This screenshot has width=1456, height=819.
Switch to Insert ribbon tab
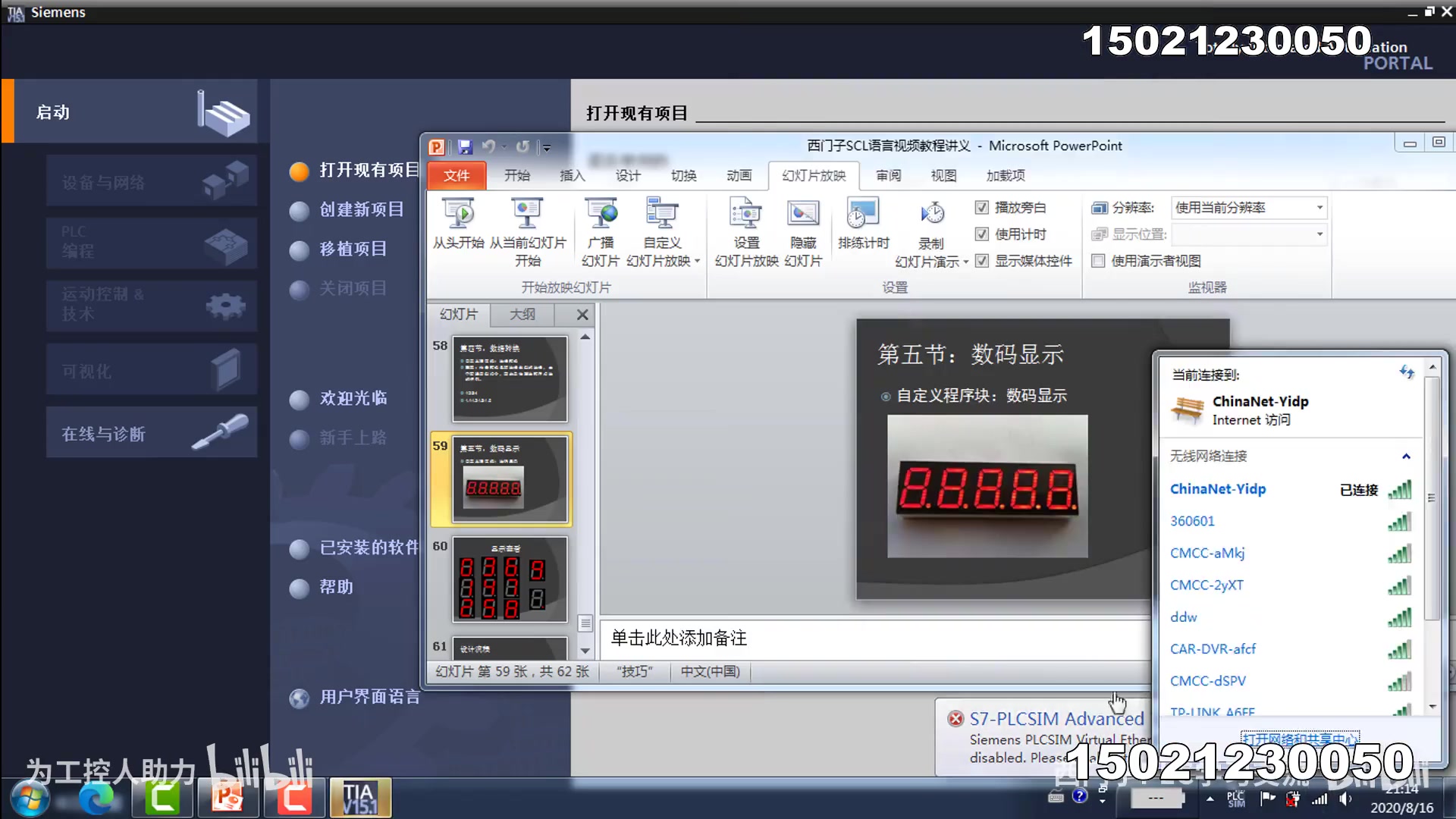point(573,175)
